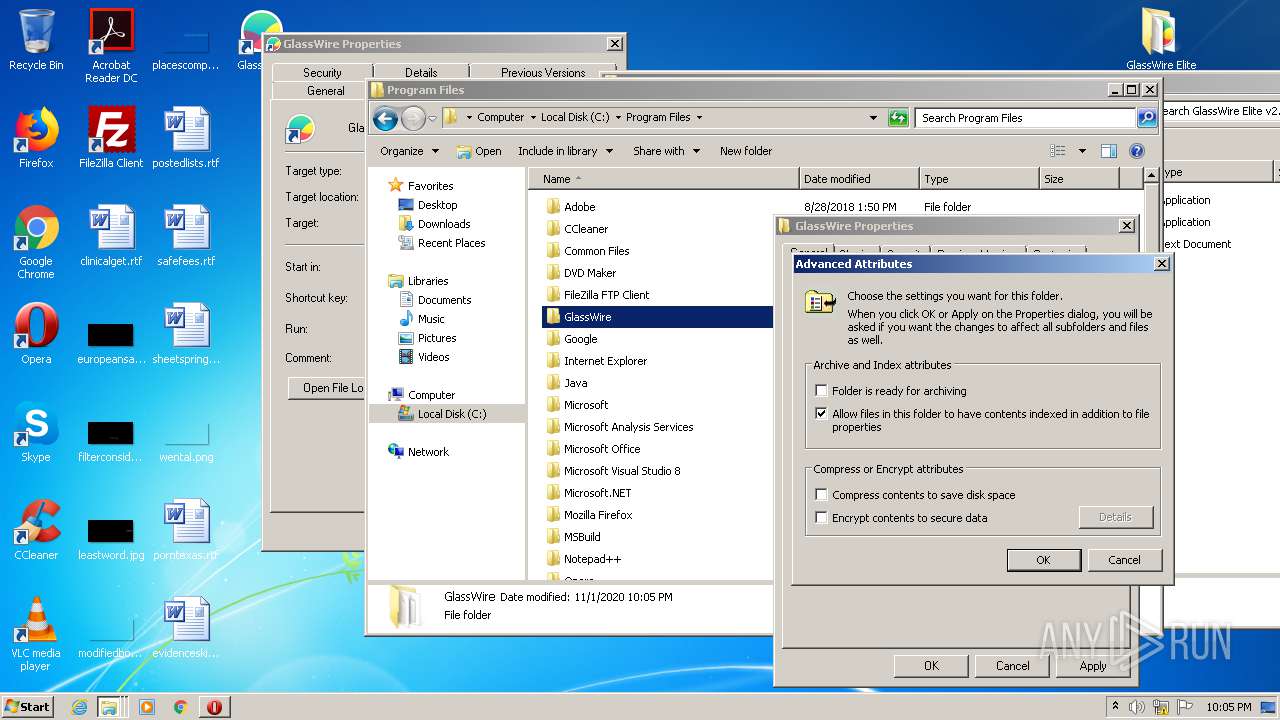Click the Search Program Files field

click(1025, 118)
